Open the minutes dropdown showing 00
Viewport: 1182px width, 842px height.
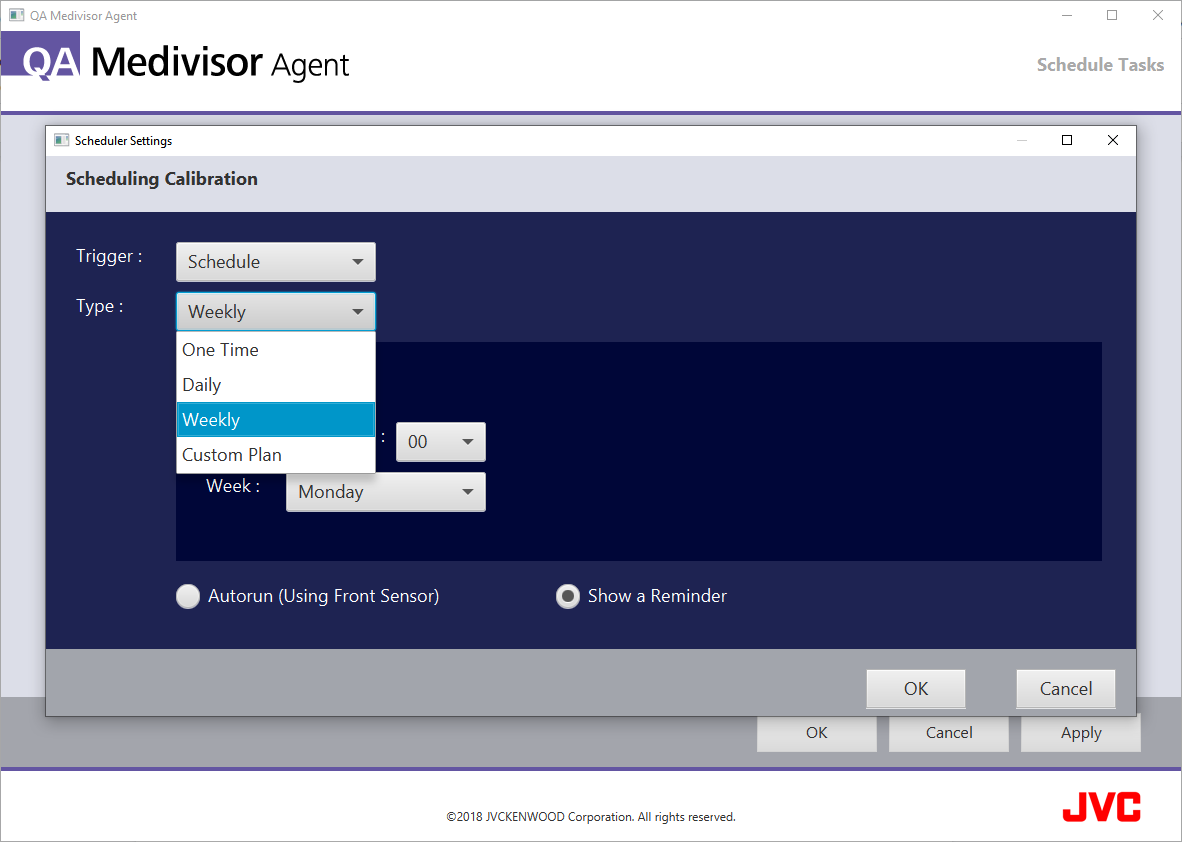[x=441, y=442]
